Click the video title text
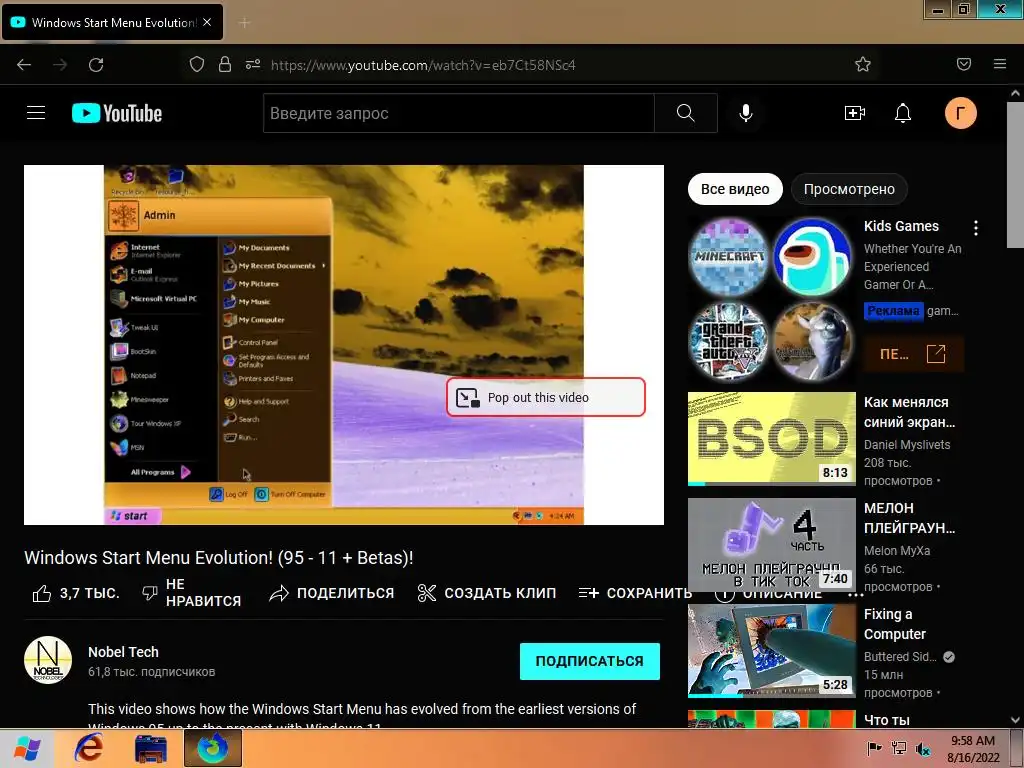1024x768 pixels. [219, 558]
